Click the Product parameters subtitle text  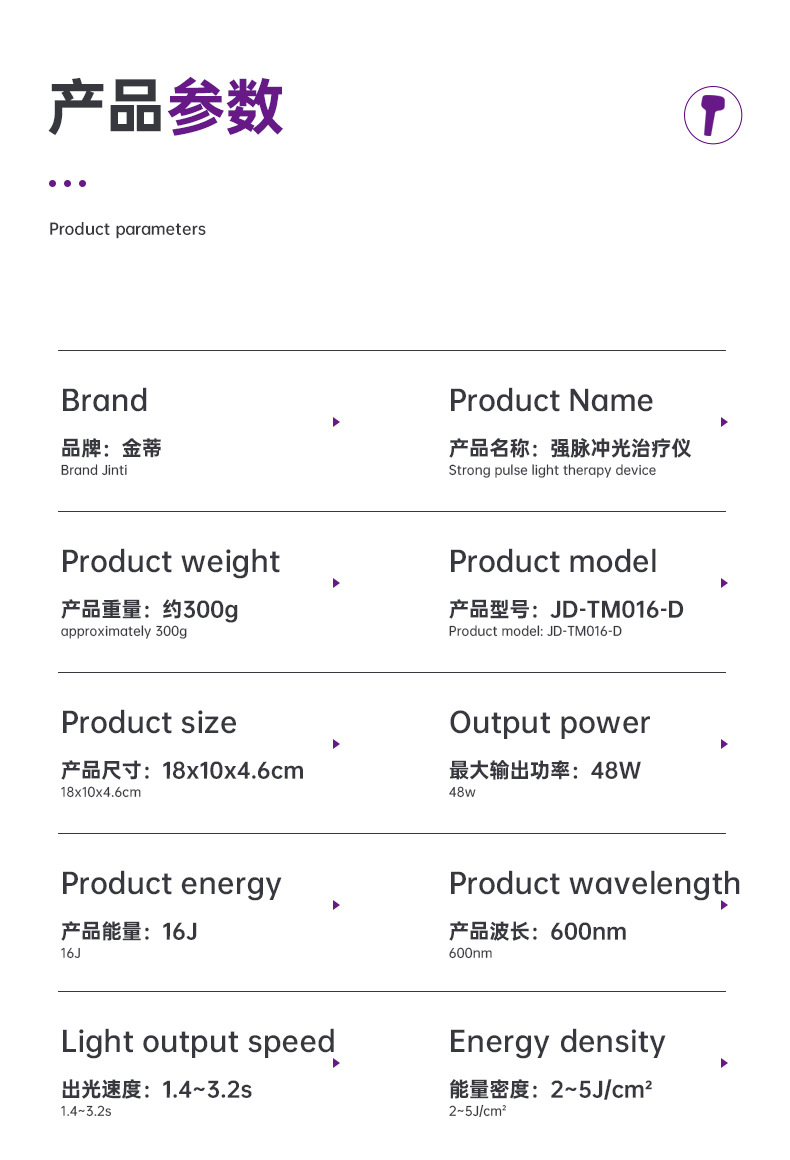(x=127, y=229)
